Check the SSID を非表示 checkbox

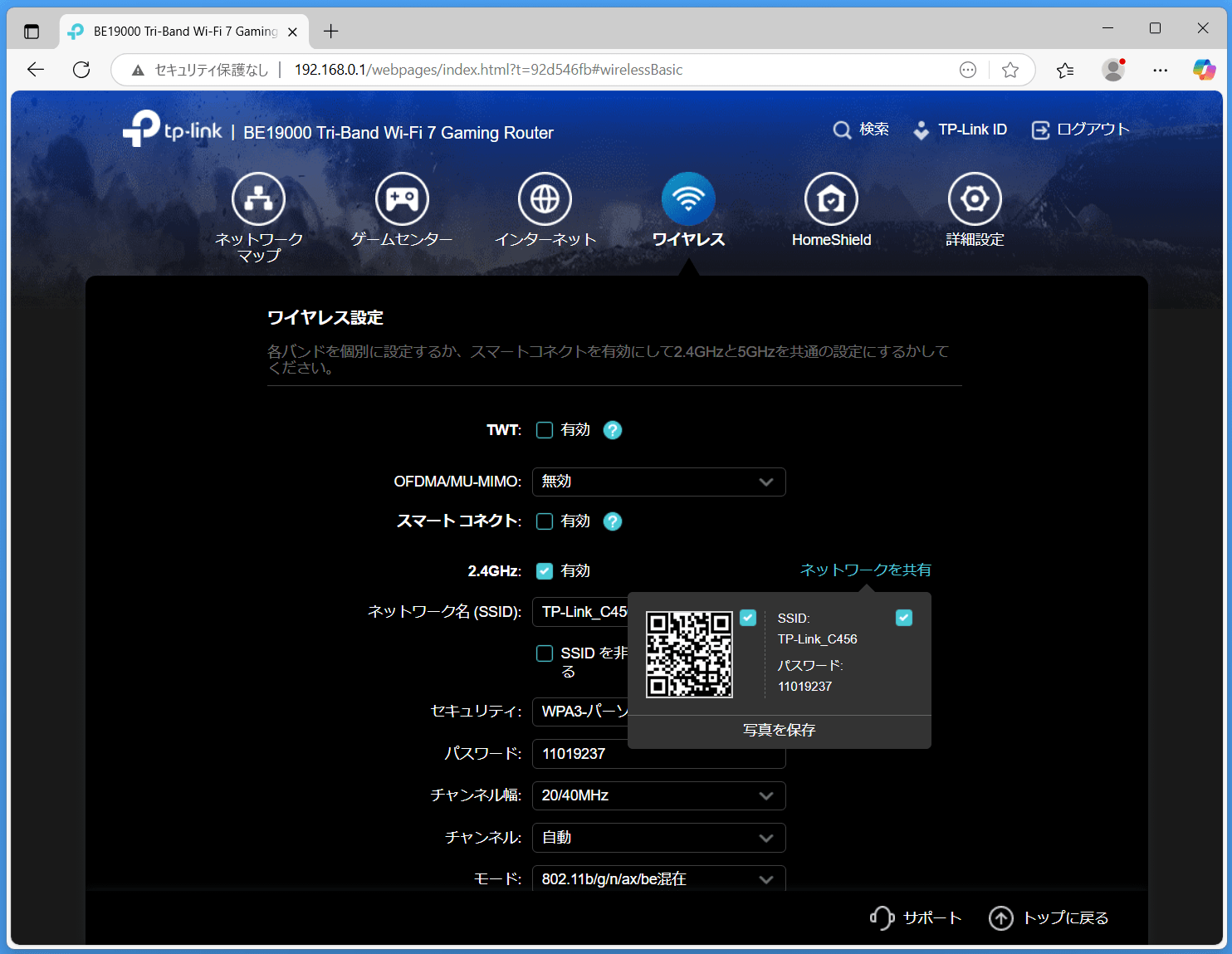(545, 653)
